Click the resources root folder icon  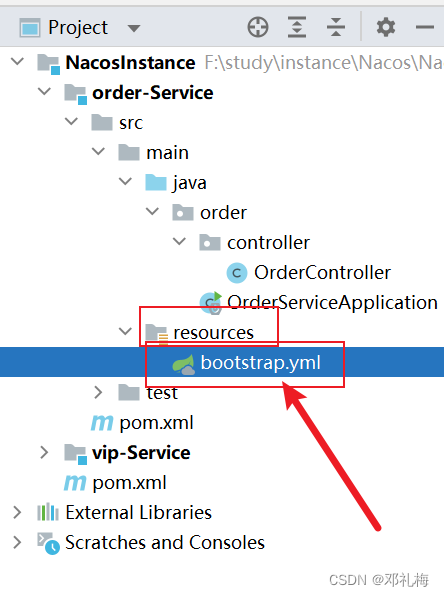click(x=156, y=333)
